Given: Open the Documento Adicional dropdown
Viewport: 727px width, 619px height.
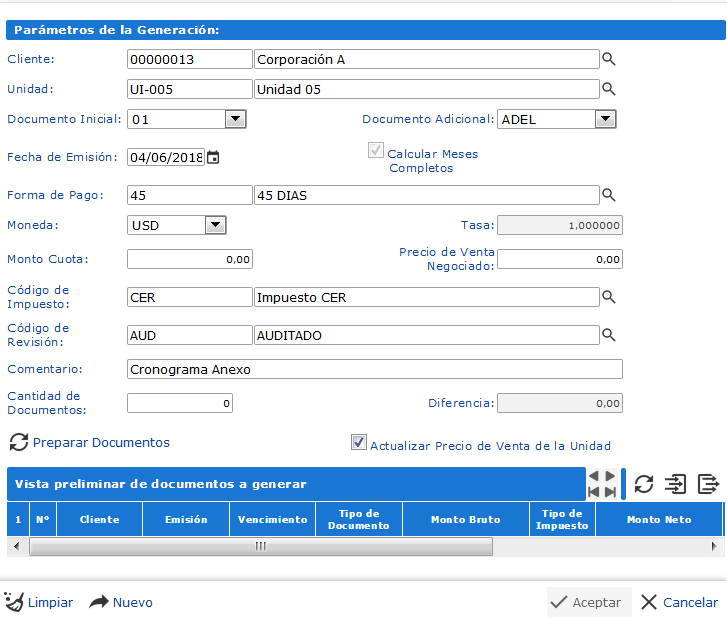Looking at the screenshot, I should pos(604,120).
